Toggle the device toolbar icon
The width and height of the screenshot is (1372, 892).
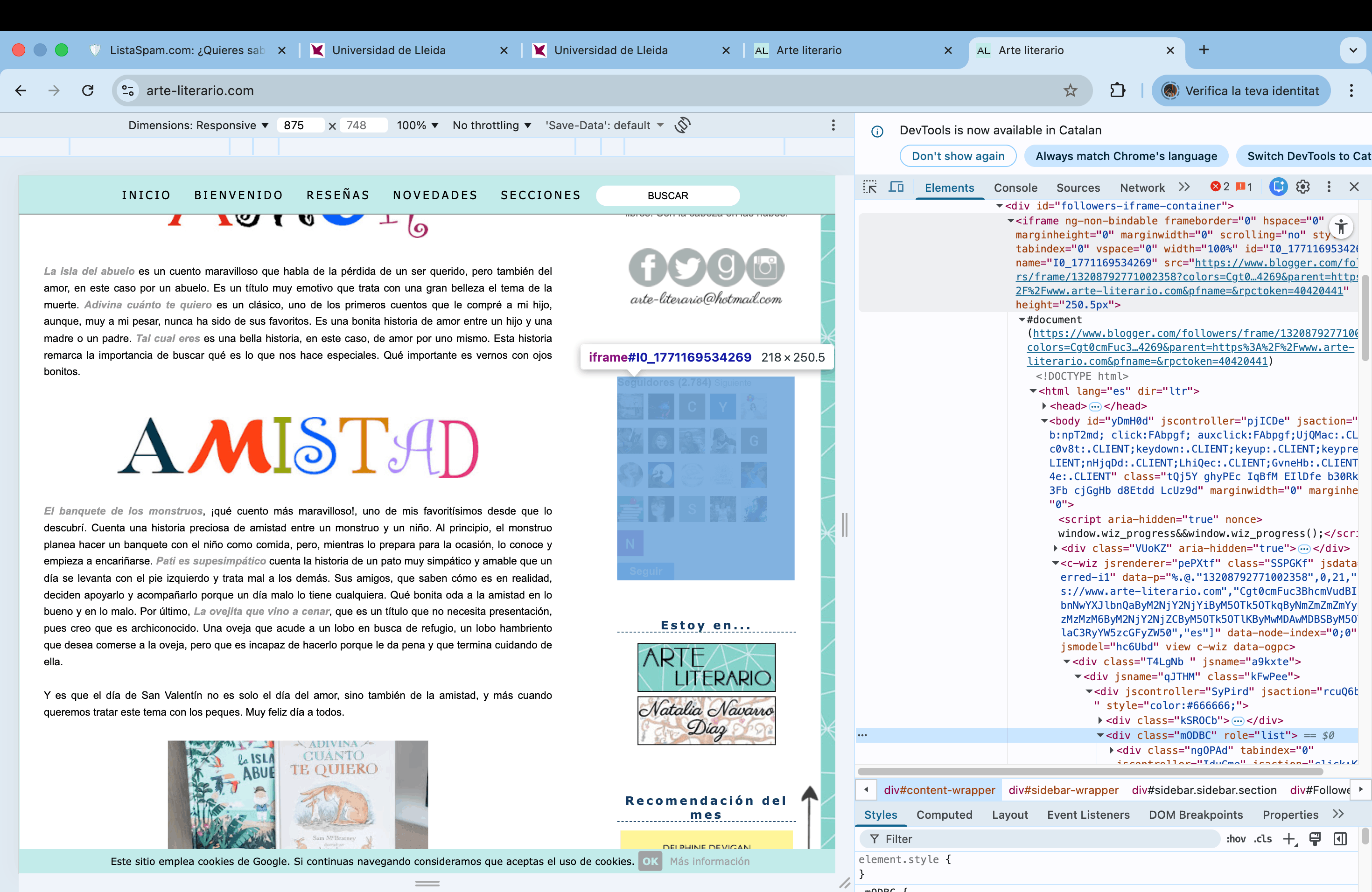click(x=896, y=187)
